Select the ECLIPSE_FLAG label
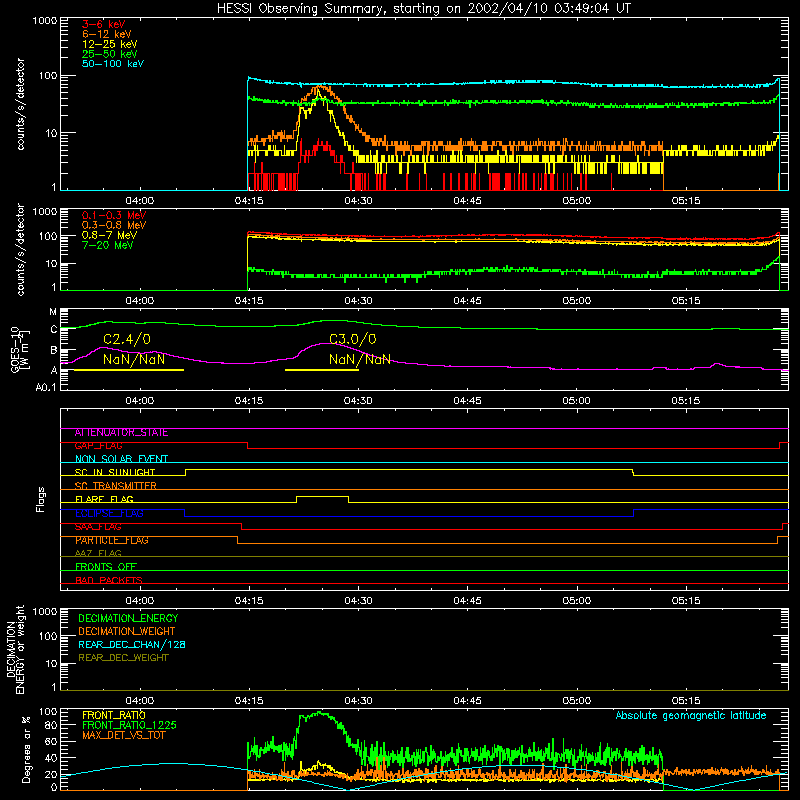 click(x=109, y=513)
